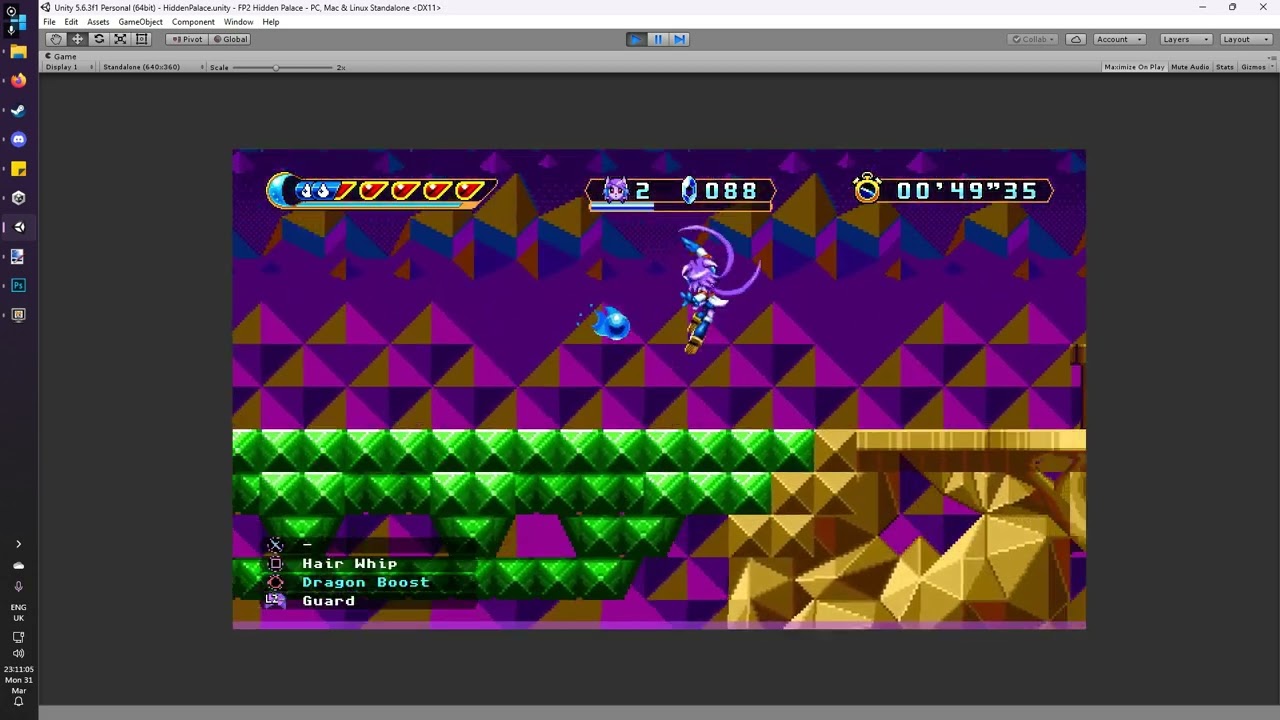Select the Scale tool
Image resolution: width=1280 pixels, height=720 pixels.
[120, 39]
